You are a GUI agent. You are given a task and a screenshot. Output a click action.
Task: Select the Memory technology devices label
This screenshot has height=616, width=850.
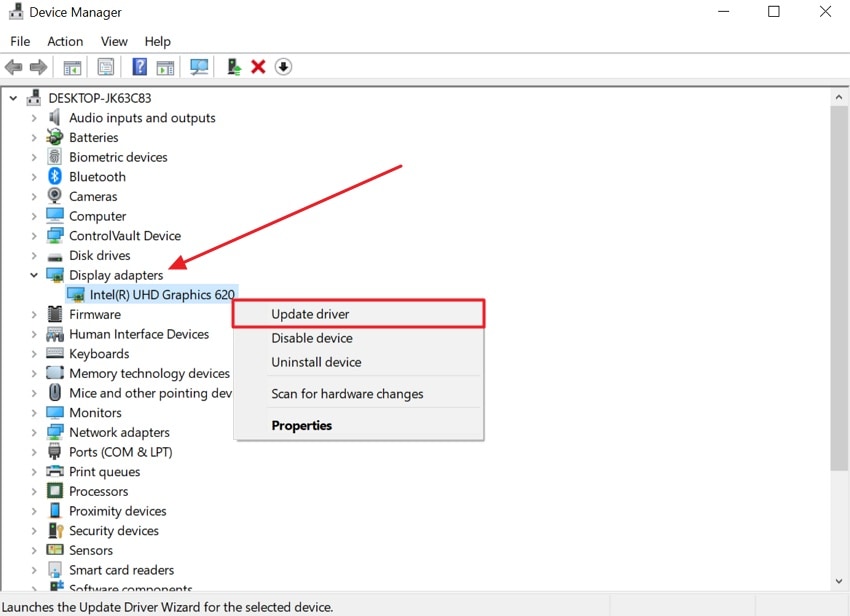pyautogui.click(x=150, y=373)
